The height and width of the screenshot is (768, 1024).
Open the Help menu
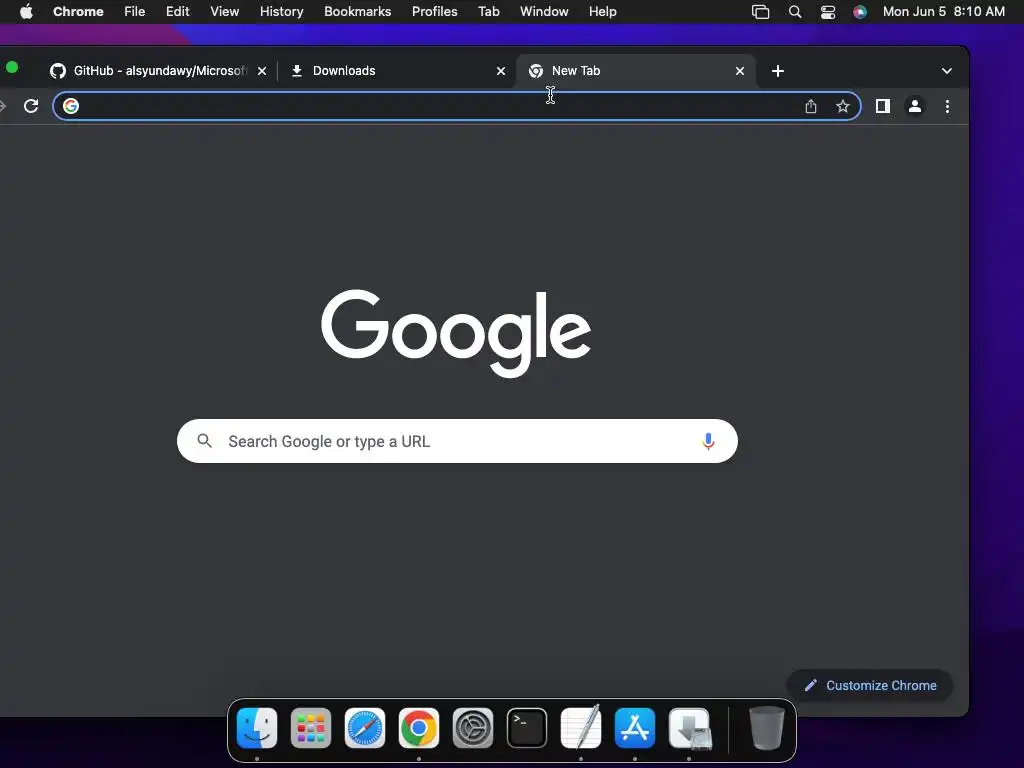(x=602, y=12)
